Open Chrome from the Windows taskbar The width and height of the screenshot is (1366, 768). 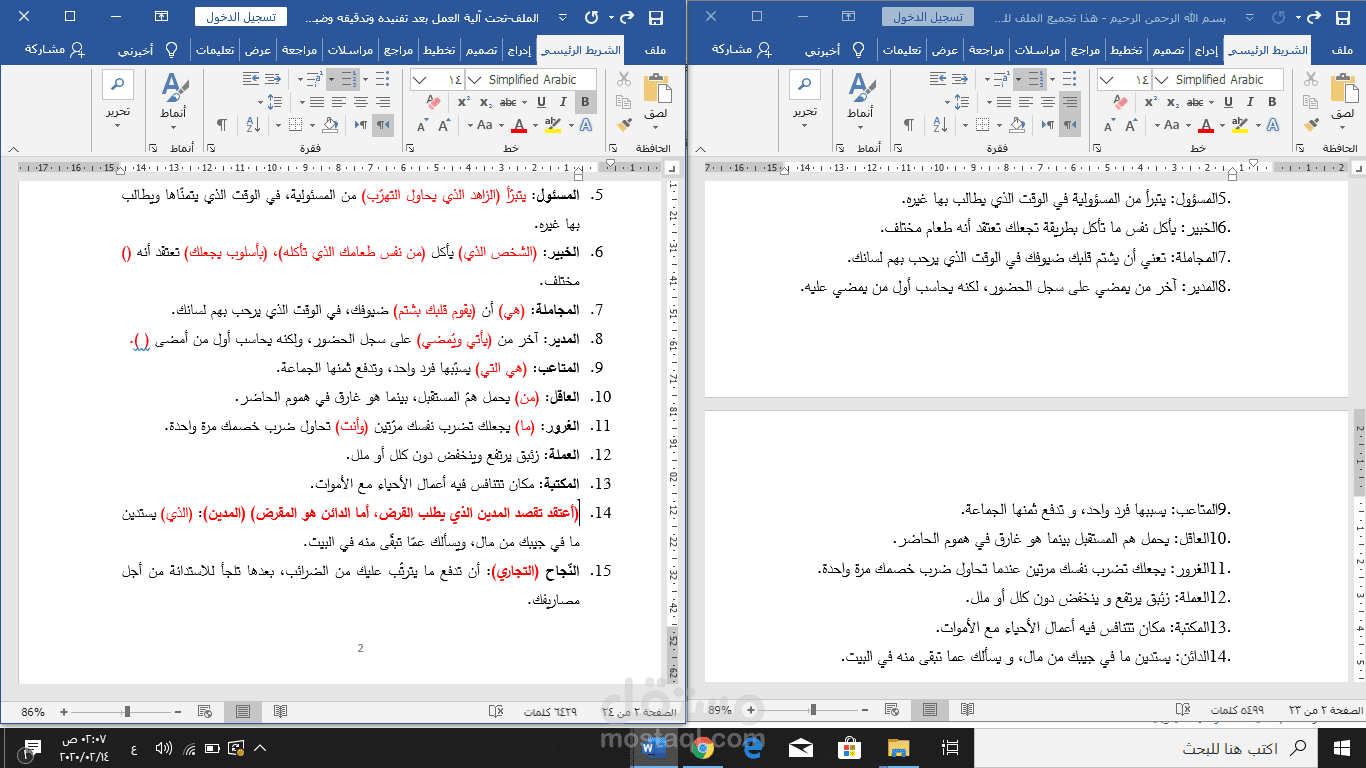tap(701, 747)
